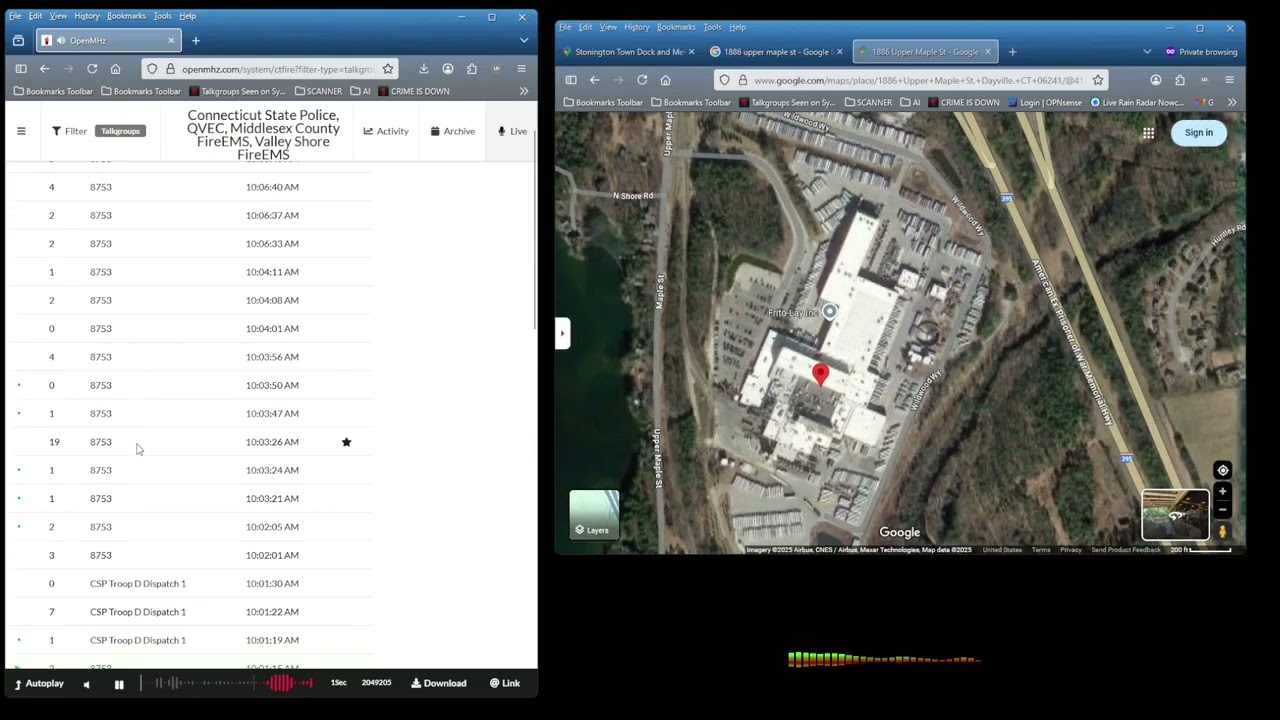1280x720 pixels.
Task: Bookmark the Google Maps page
Action: [x=1098, y=80]
